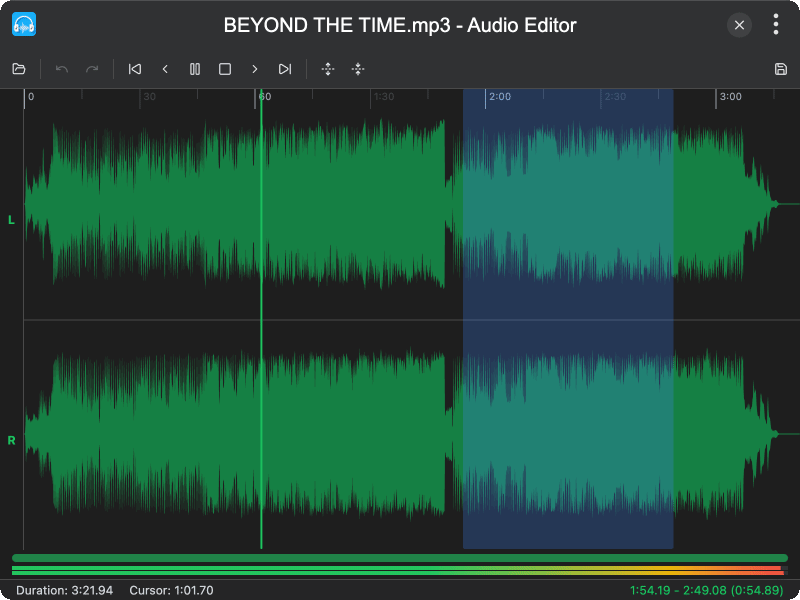Viewport: 800px width, 600px height.
Task: Click the second zoom arrows icon
Action: click(x=358, y=69)
